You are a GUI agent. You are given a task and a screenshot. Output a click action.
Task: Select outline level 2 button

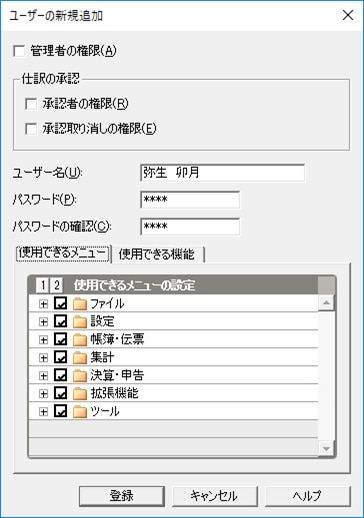coord(56,285)
